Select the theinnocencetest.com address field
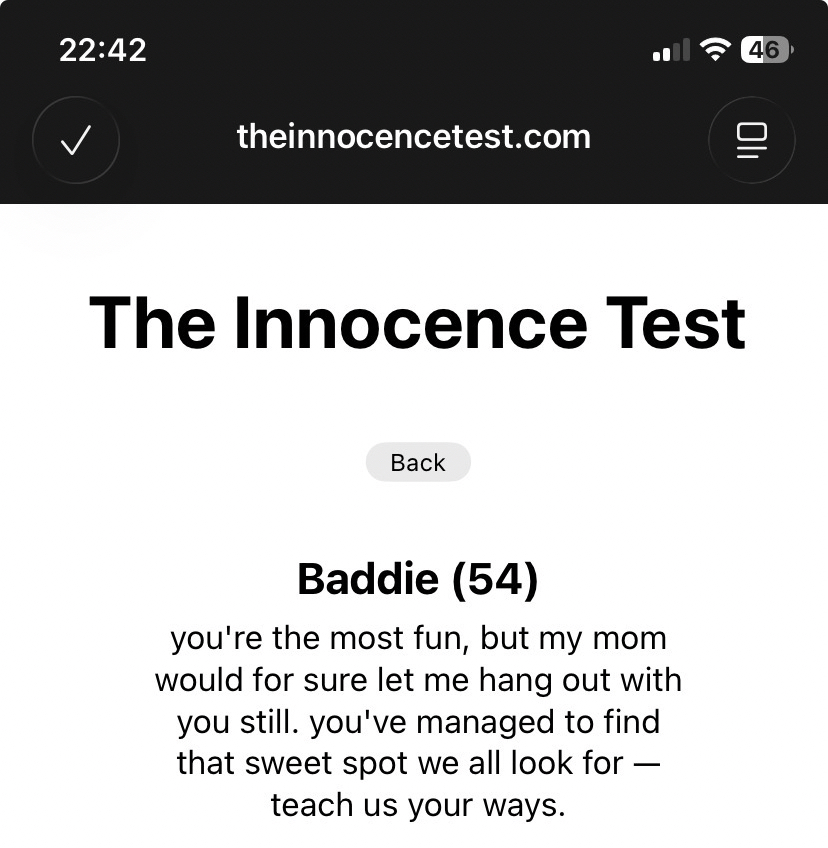This screenshot has height=848, width=828. point(414,137)
